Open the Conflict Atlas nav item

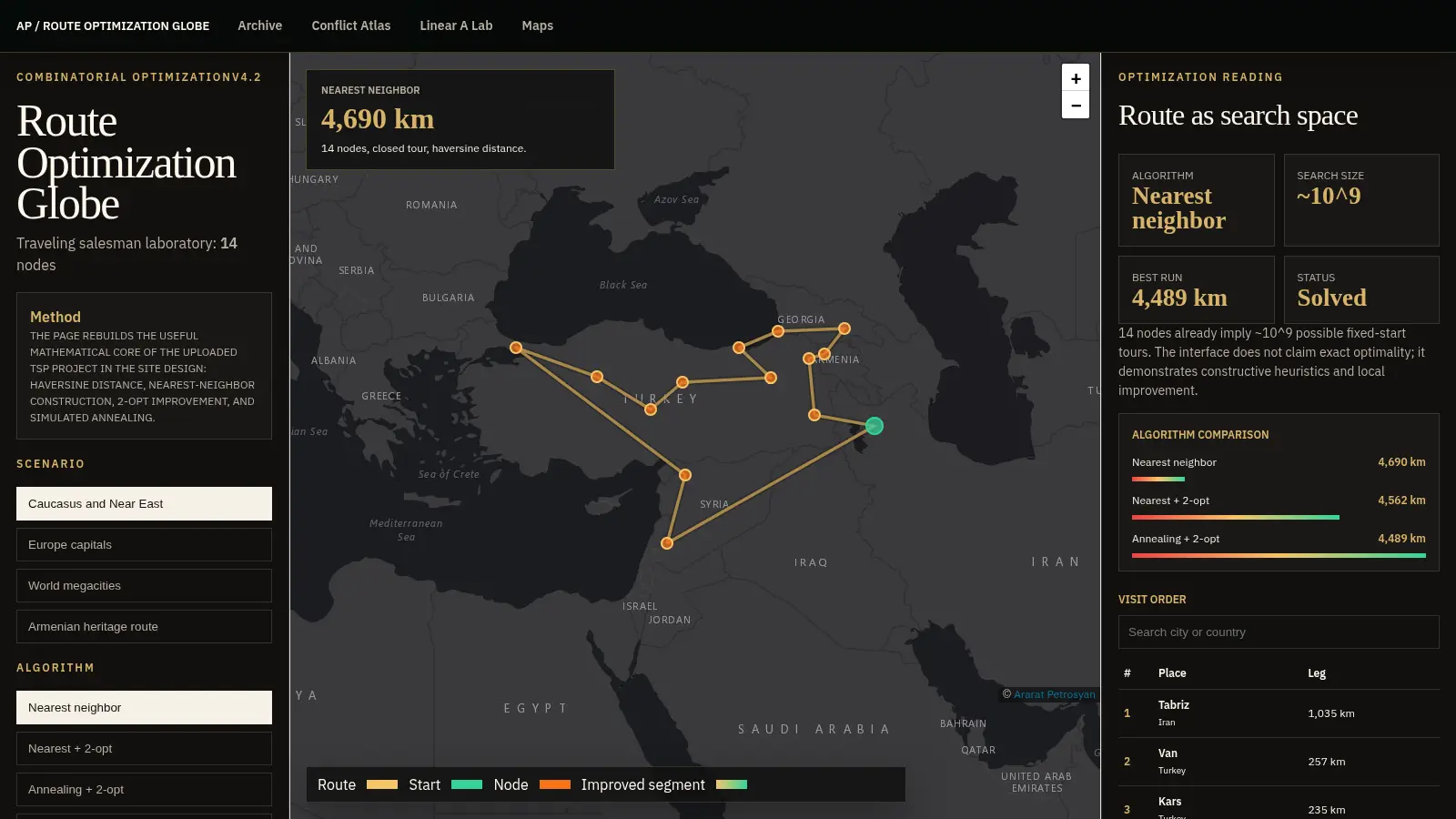[351, 25]
